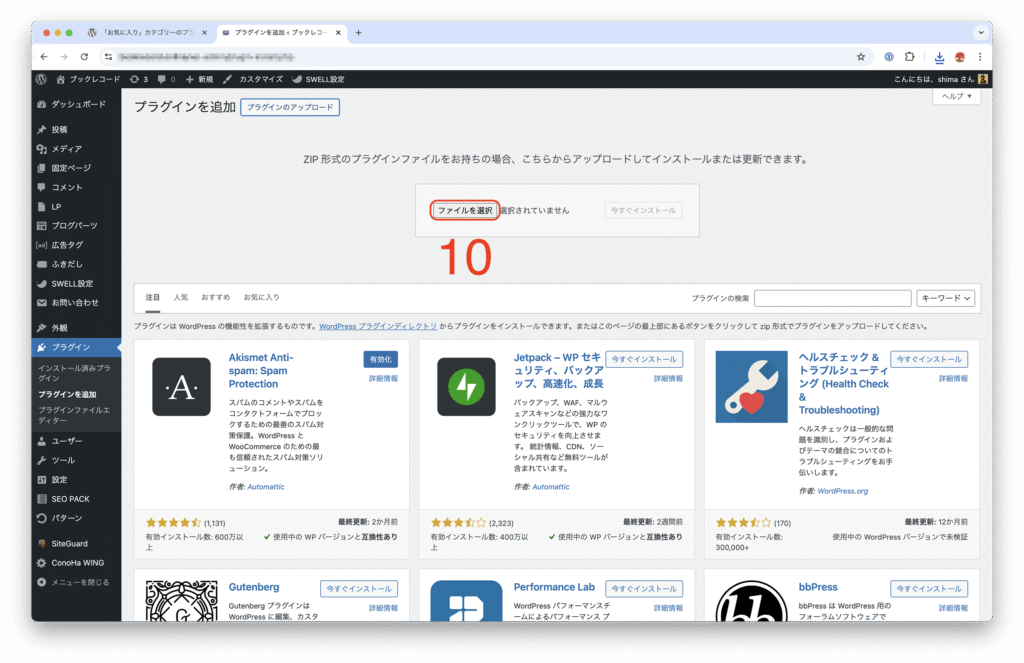Open 設定 in sidebar

tap(76, 479)
